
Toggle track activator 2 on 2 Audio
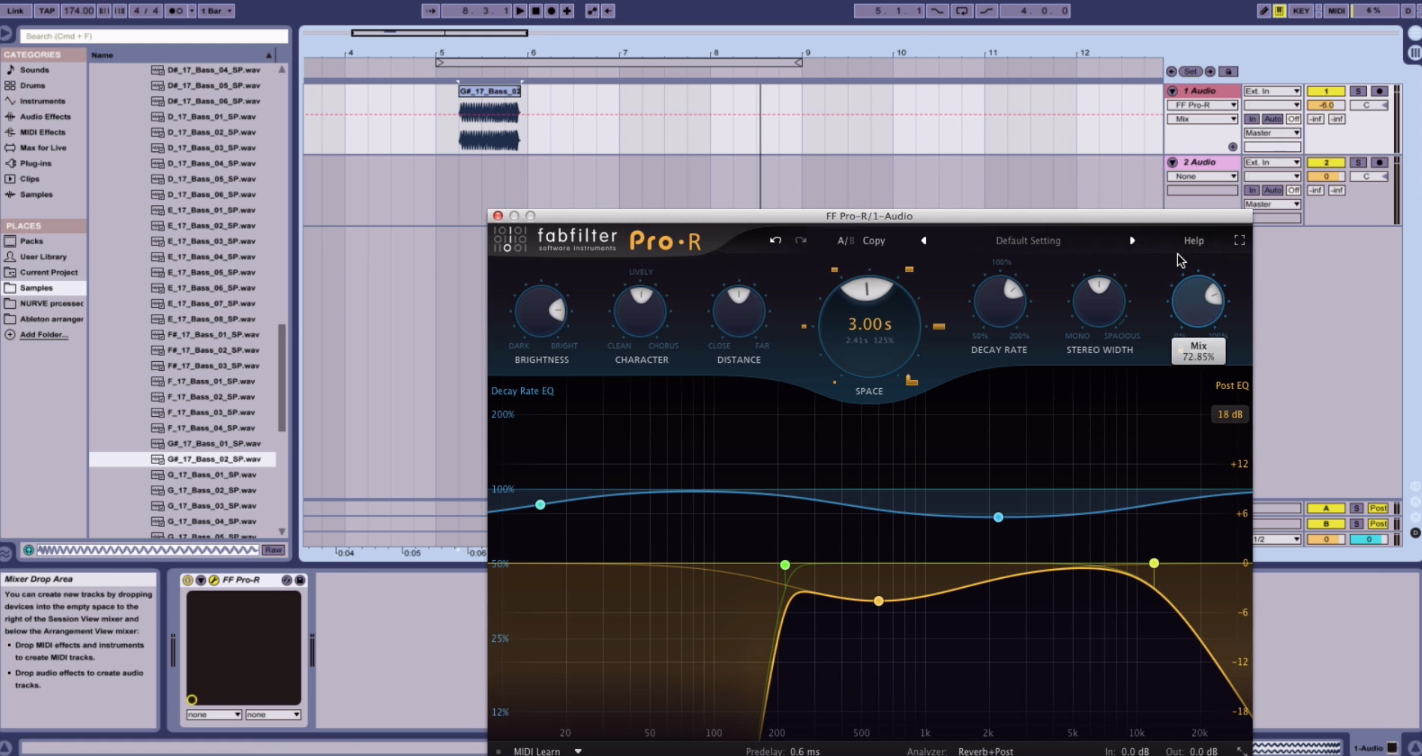(x=1326, y=162)
